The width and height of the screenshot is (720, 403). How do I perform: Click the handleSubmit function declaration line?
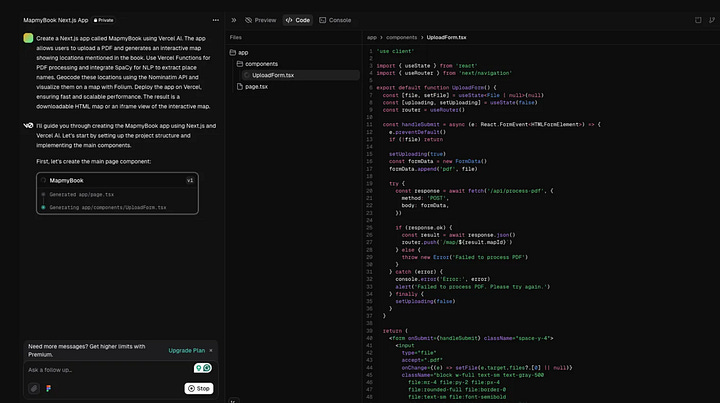(x=491, y=124)
